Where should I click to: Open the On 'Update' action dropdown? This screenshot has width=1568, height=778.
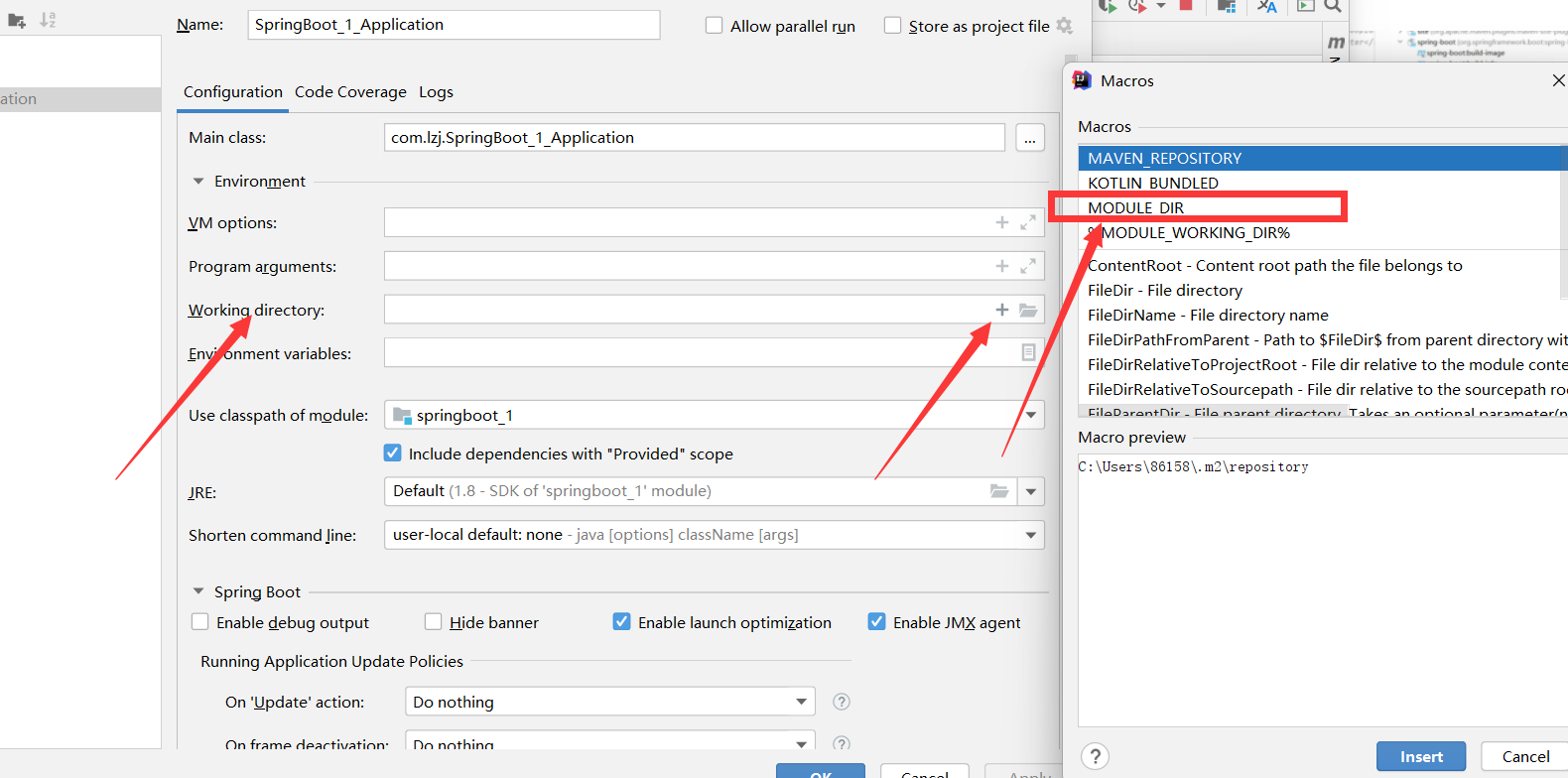point(801,702)
